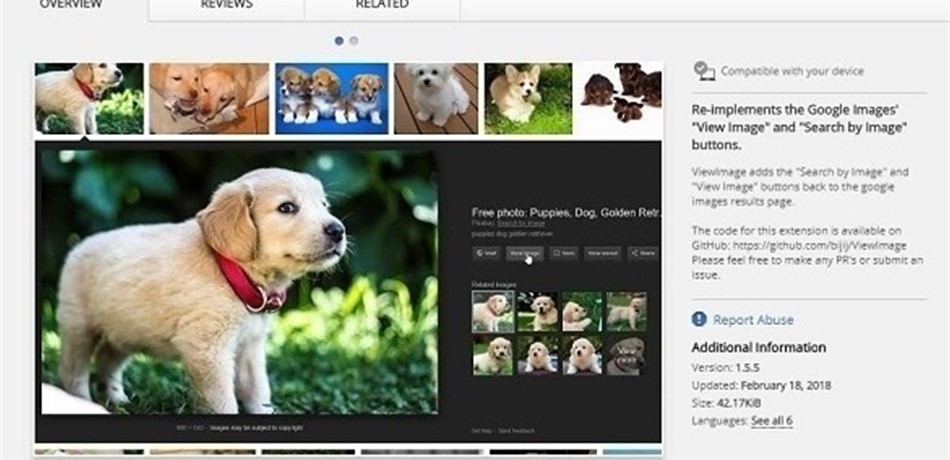Click the first related golden puppy image
The image size is (950, 460).
click(x=493, y=312)
